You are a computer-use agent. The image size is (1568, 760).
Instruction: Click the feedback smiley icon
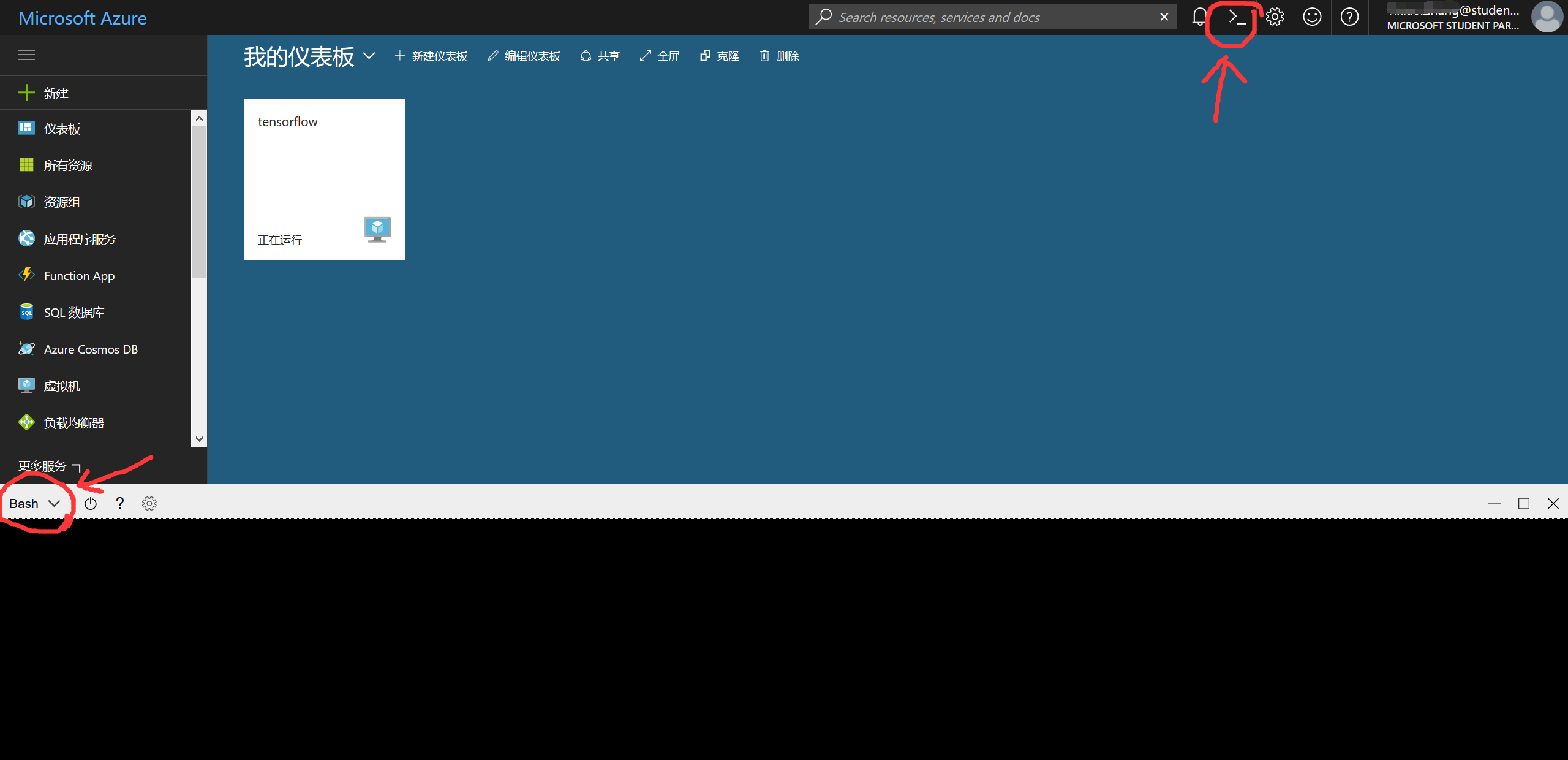pyautogui.click(x=1312, y=17)
